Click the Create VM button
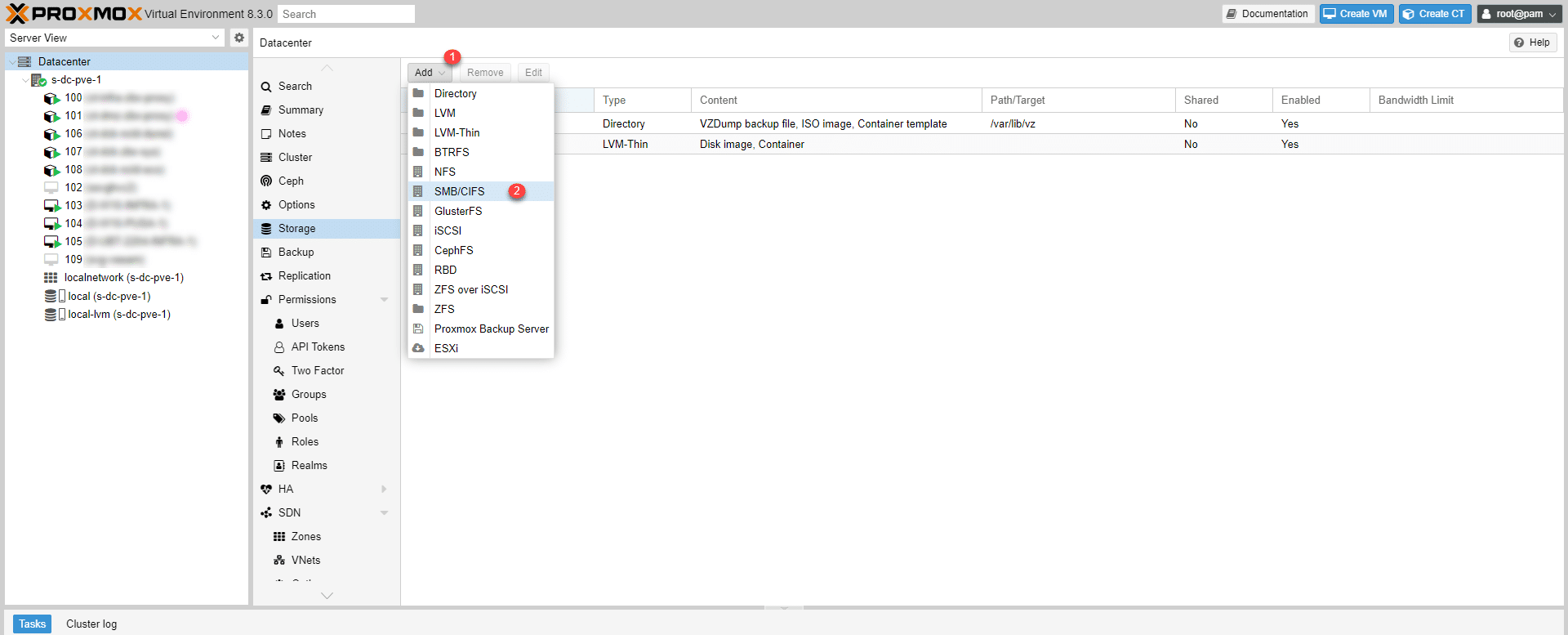The height and width of the screenshot is (635, 1568). coord(1356,14)
